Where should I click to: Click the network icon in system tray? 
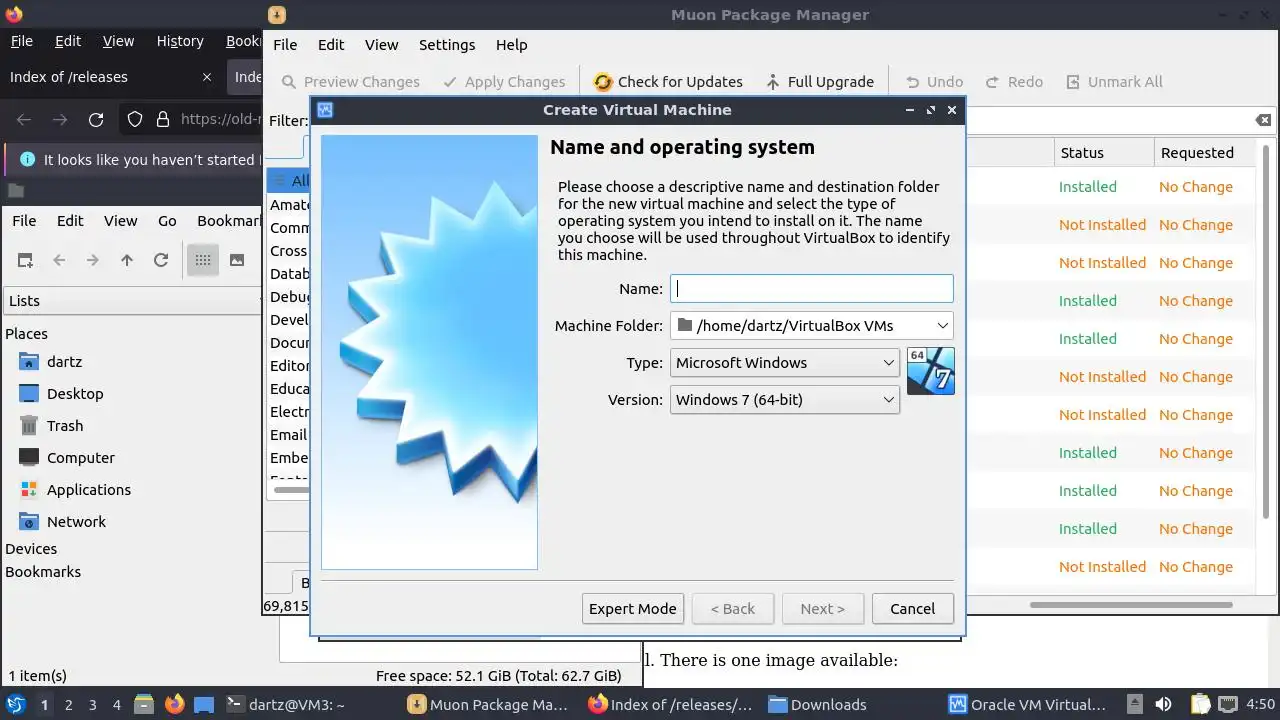point(1228,705)
